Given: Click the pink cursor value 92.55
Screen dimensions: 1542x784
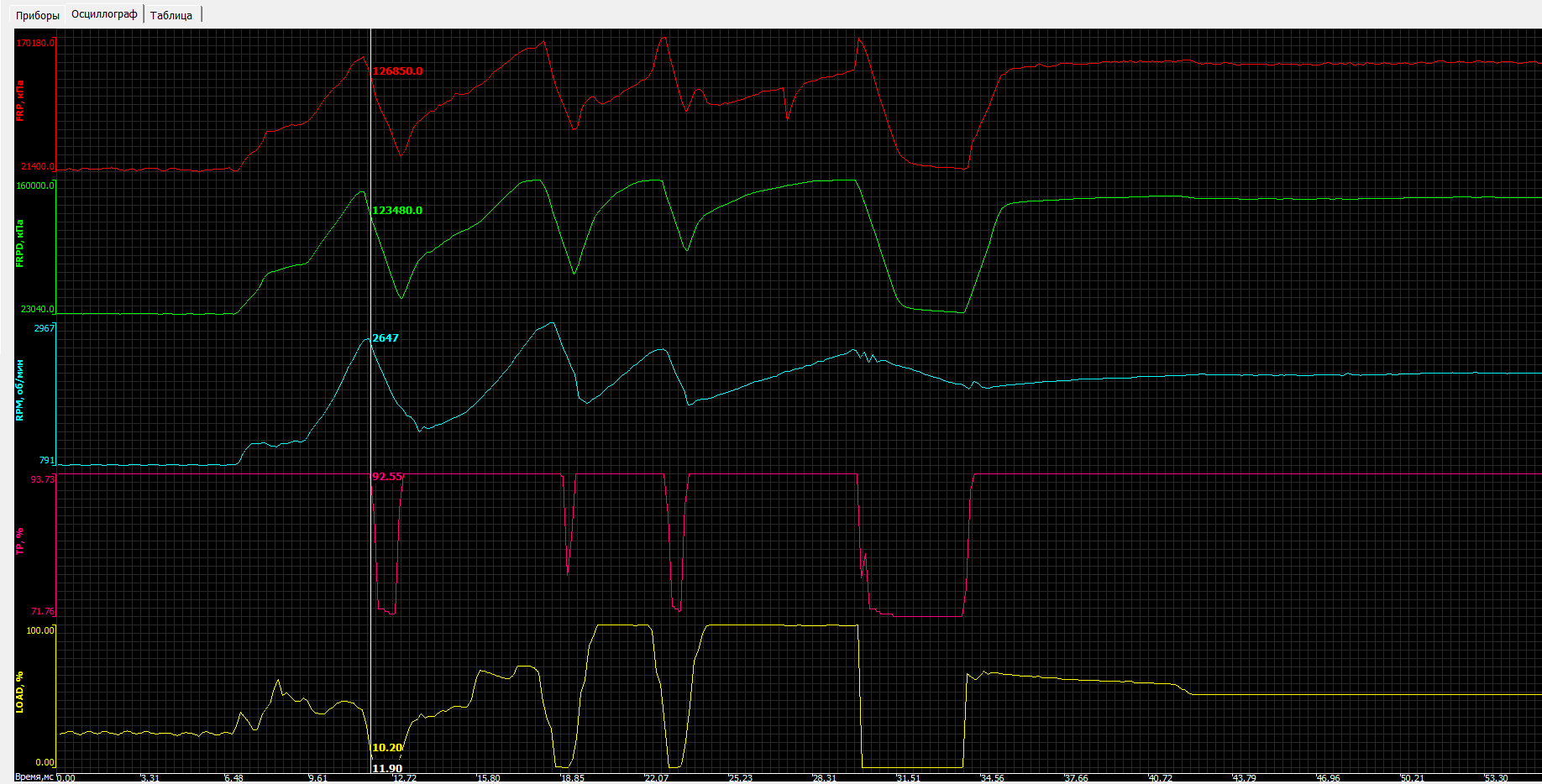Looking at the screenshot, I should [x=387, y=477].
